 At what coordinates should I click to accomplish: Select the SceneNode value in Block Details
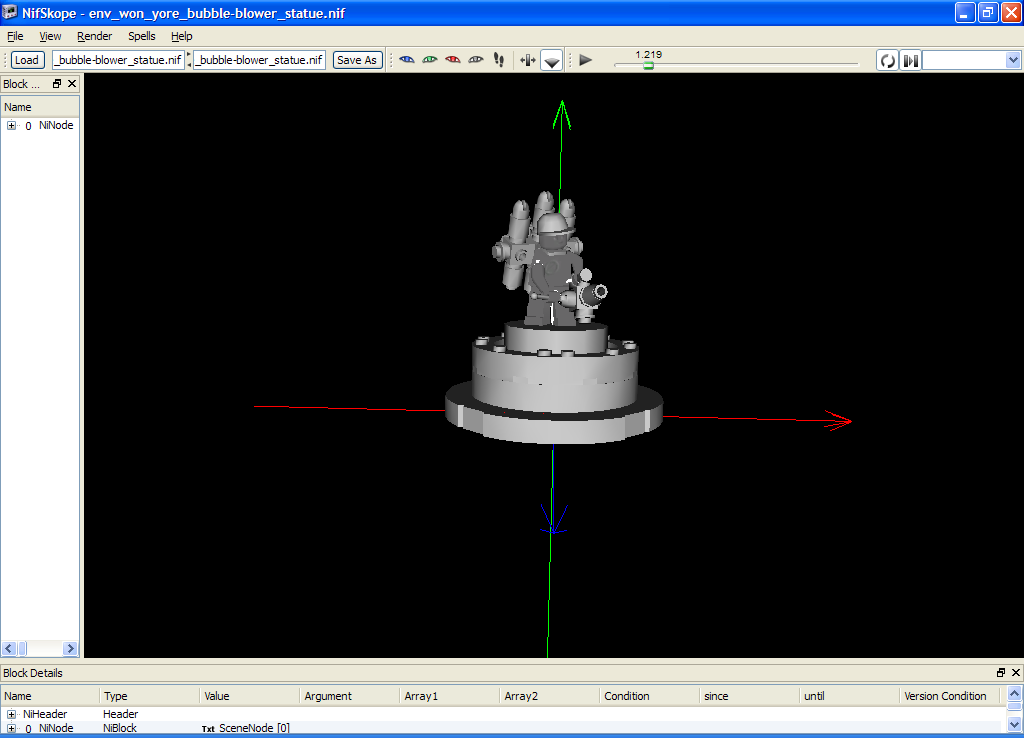253,728
